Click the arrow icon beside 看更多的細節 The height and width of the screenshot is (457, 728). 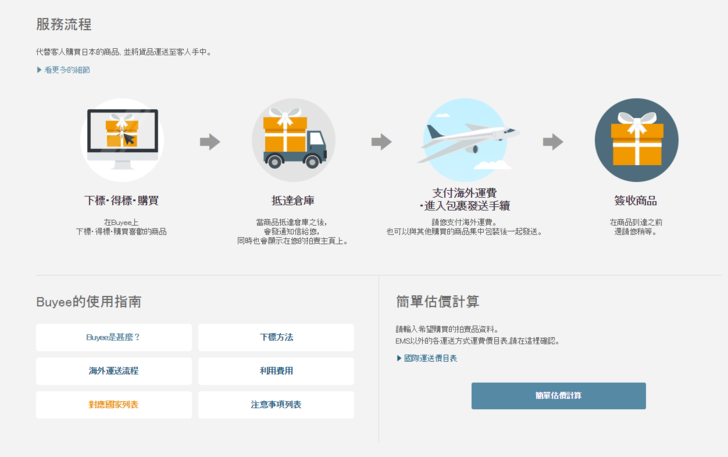click(x=39, y=70)
